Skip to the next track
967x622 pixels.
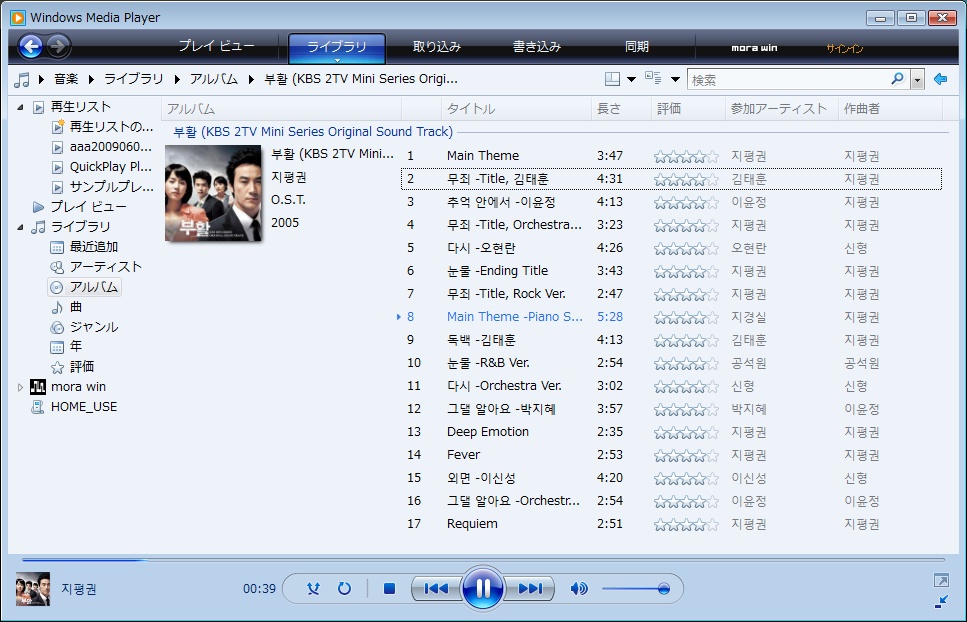[529, 589]
